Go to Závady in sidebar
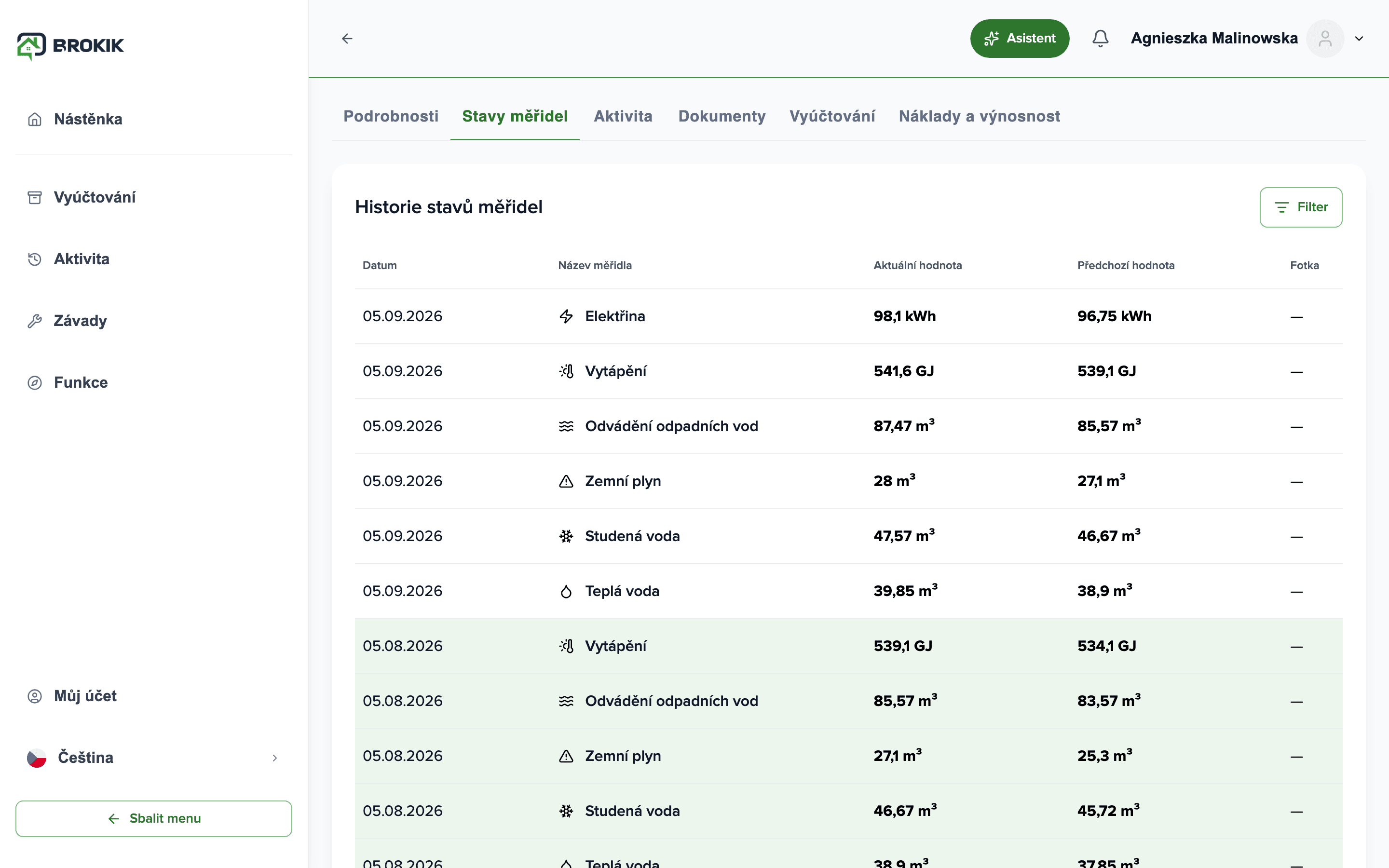The width and height of the screenshot is (1389, 868). (x=81, y=321)
